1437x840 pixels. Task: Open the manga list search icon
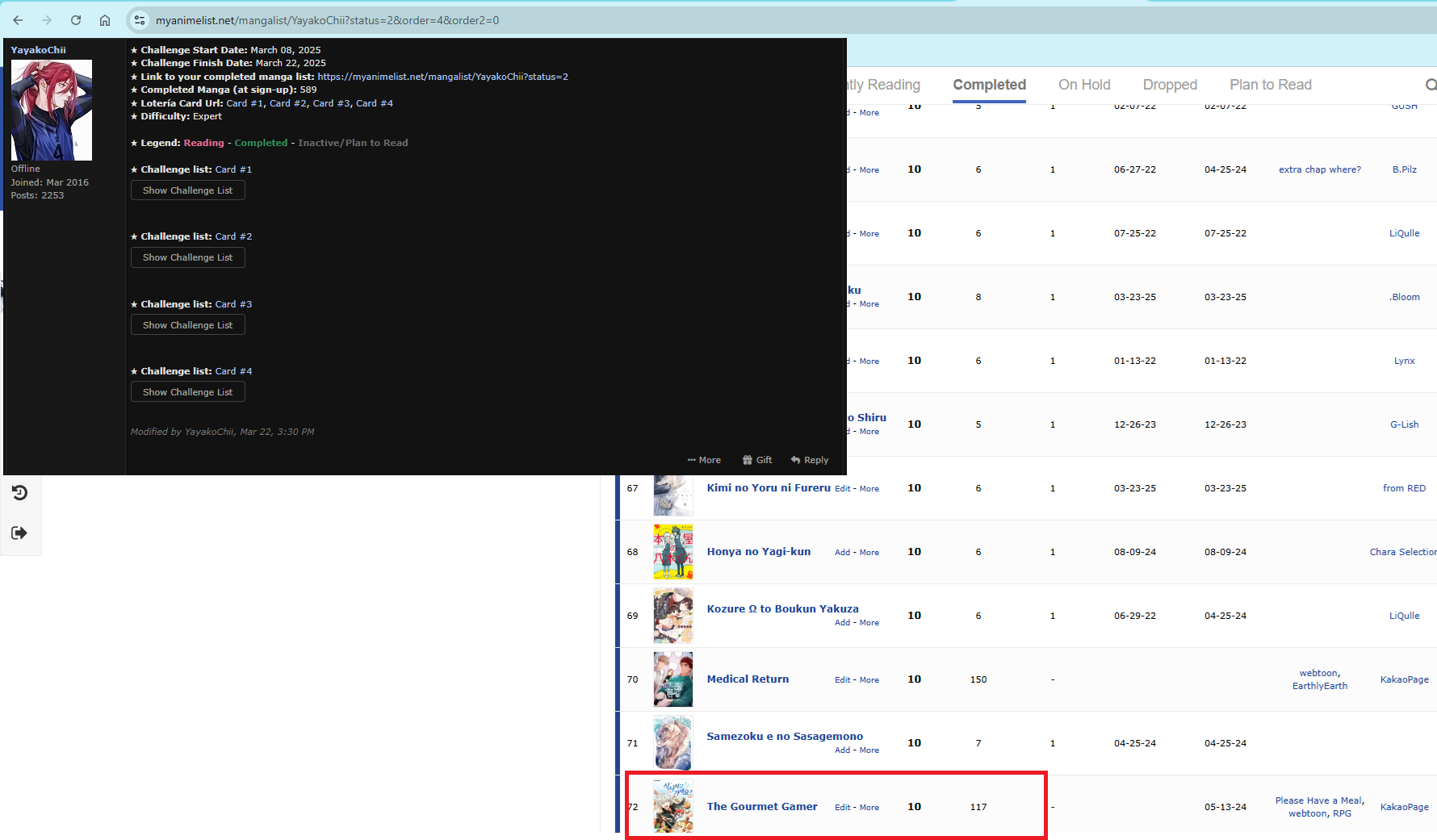click(x=1431, y=85)
